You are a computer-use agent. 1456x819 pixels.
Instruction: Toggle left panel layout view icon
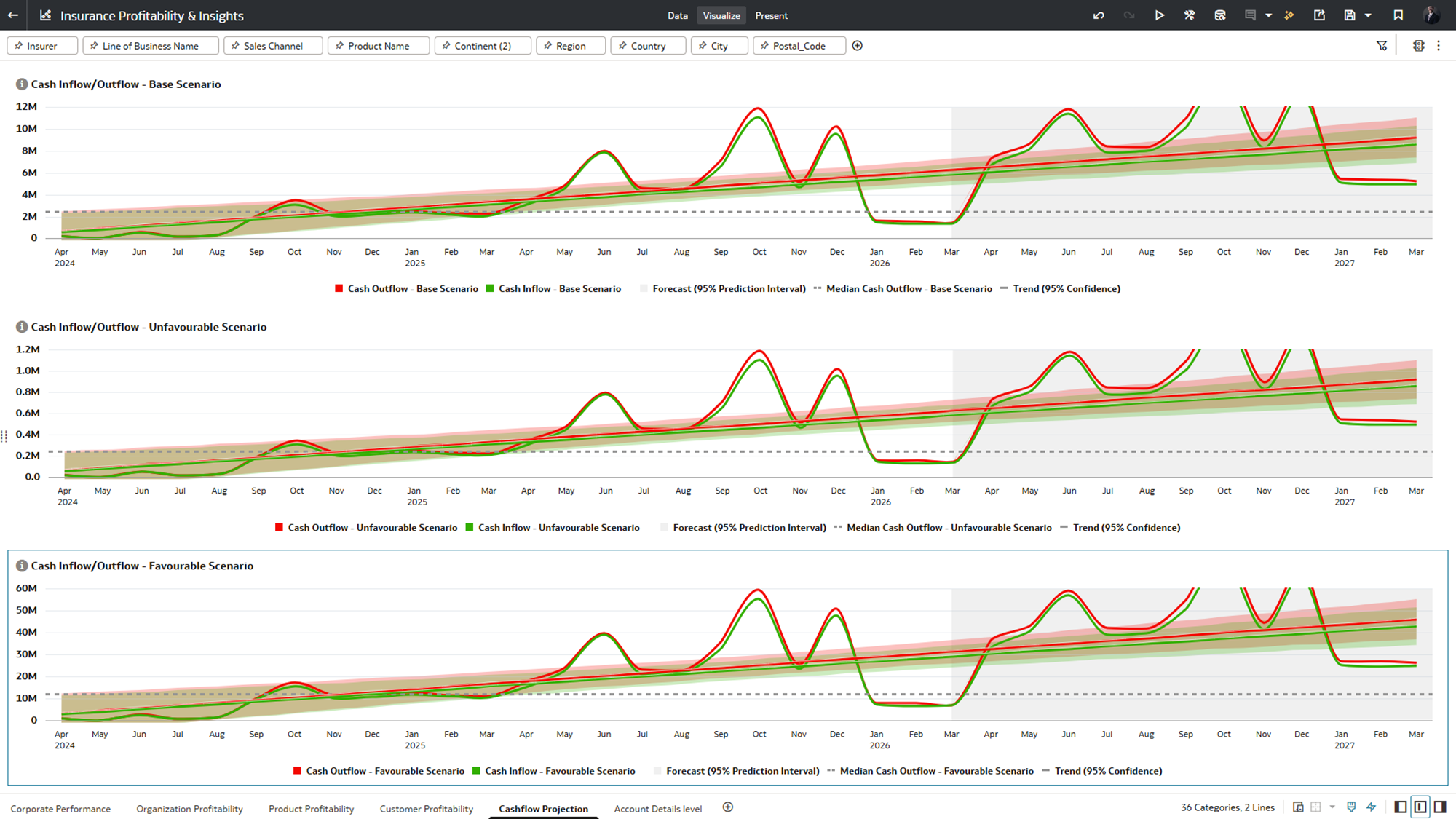click(1400, 807)
